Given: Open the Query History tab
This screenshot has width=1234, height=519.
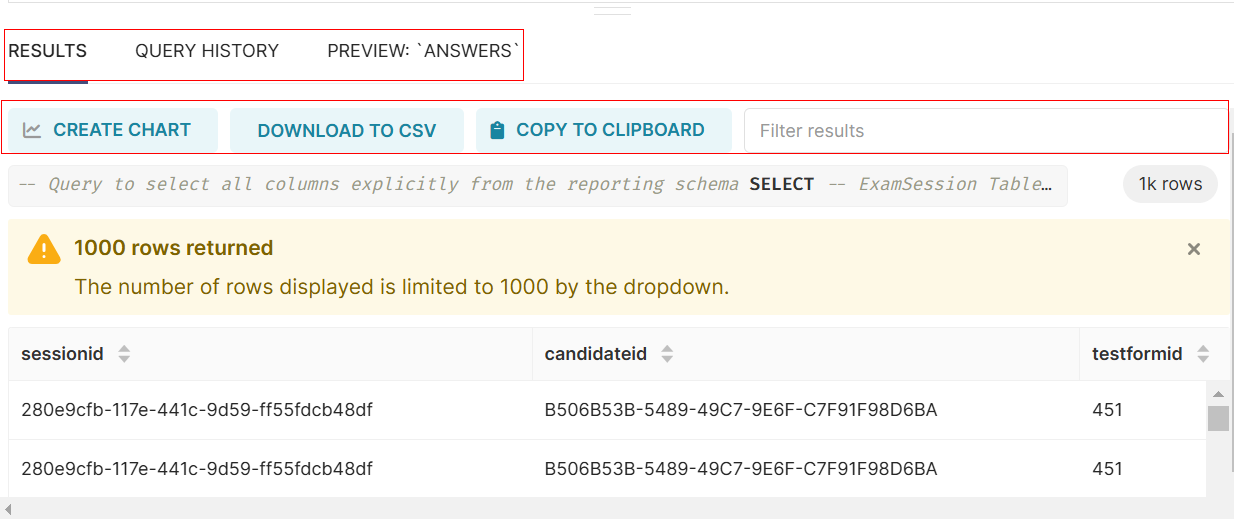Looking at the screenshot, I should coord(207,51).
